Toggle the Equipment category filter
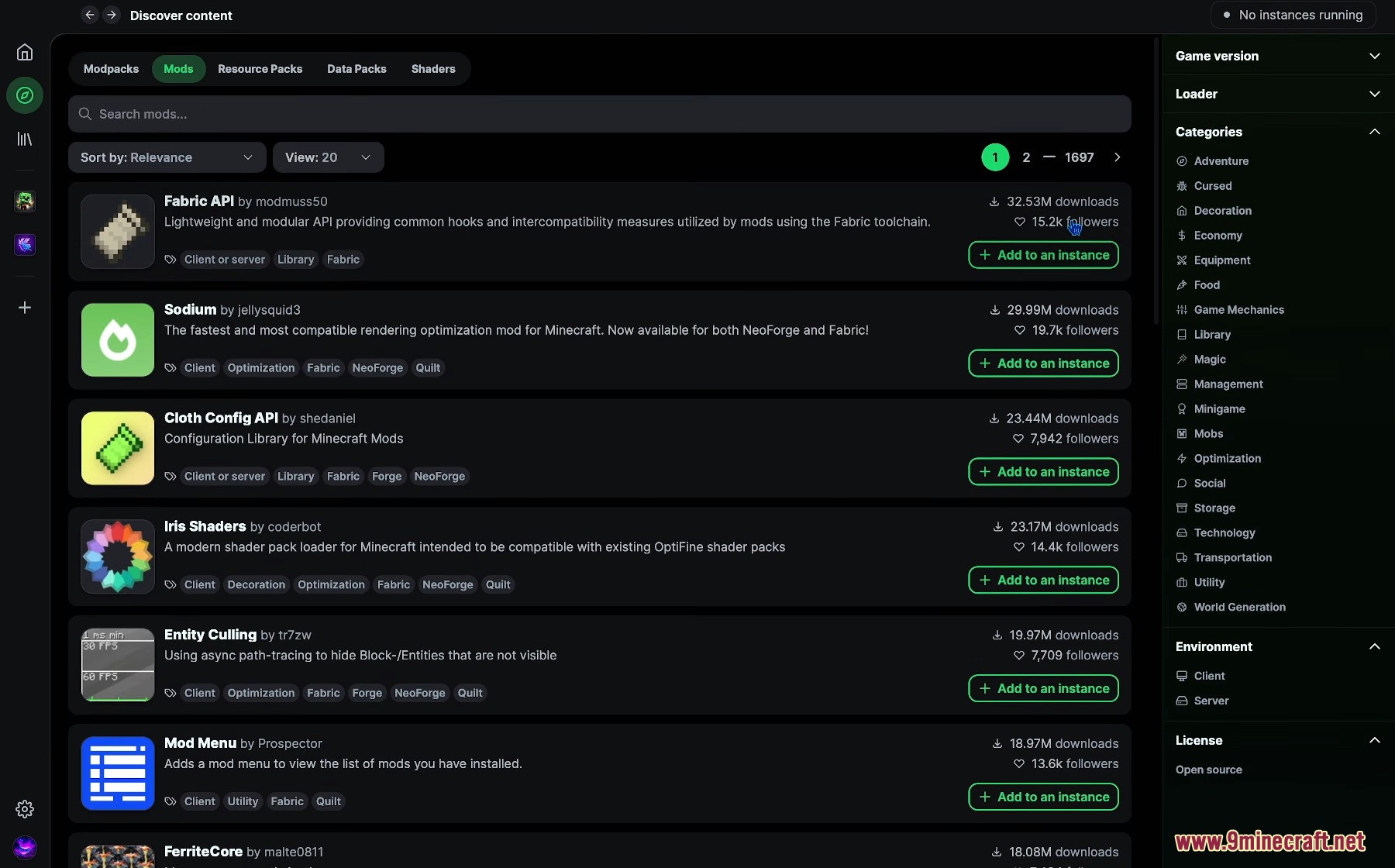The width and height of the screenshot is (1395, 868). point(1213,260)
